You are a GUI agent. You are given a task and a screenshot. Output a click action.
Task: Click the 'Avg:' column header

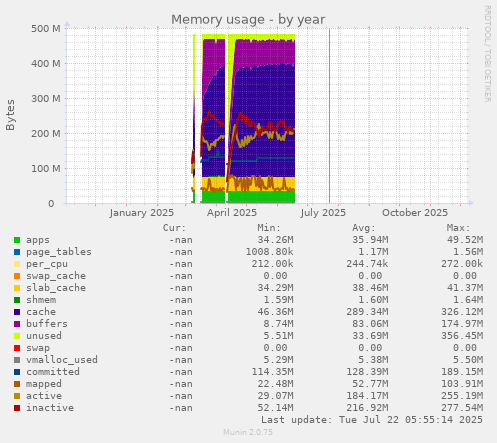coord(364,228)
